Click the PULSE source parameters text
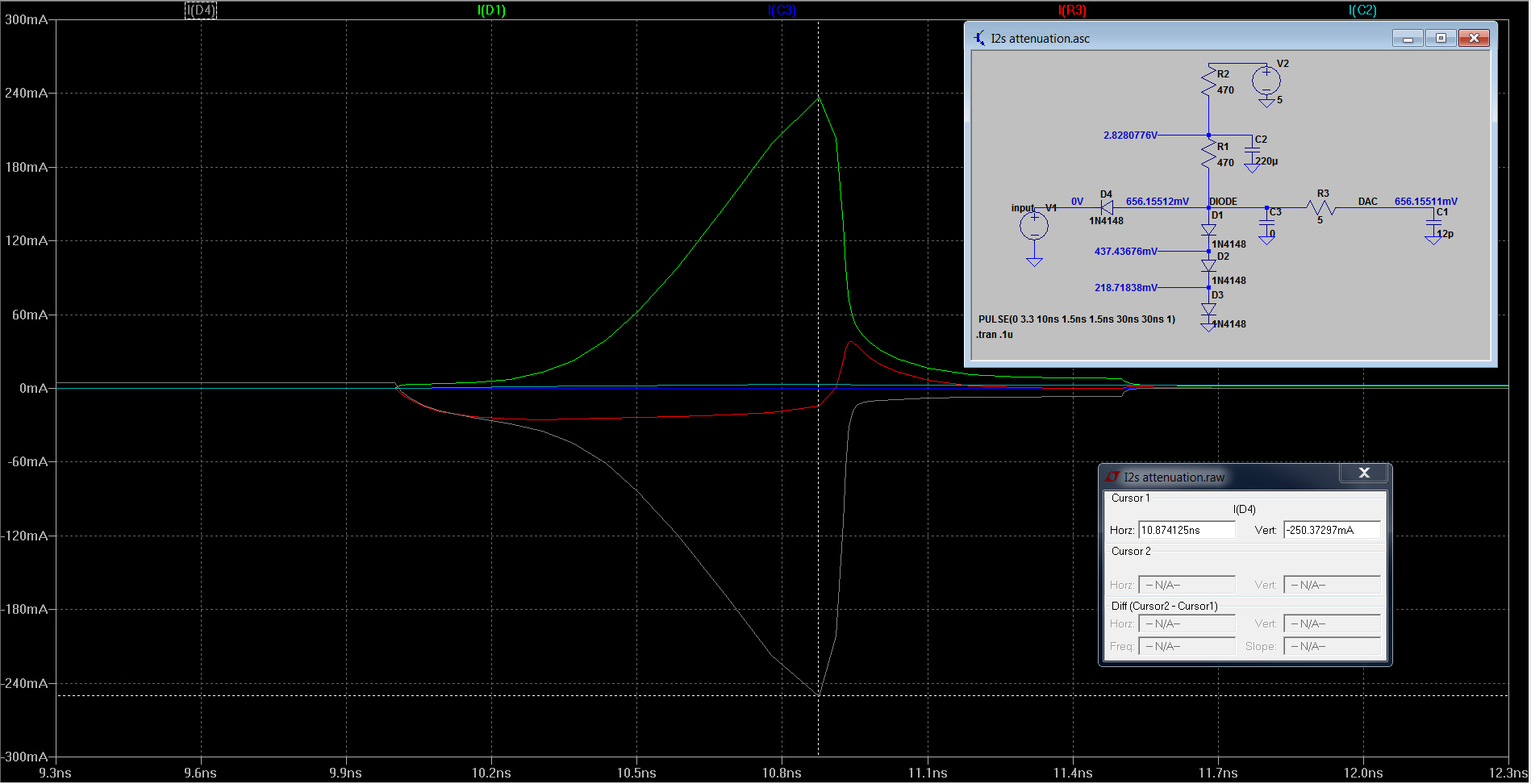1531x784 pixels. (1077, 319)
